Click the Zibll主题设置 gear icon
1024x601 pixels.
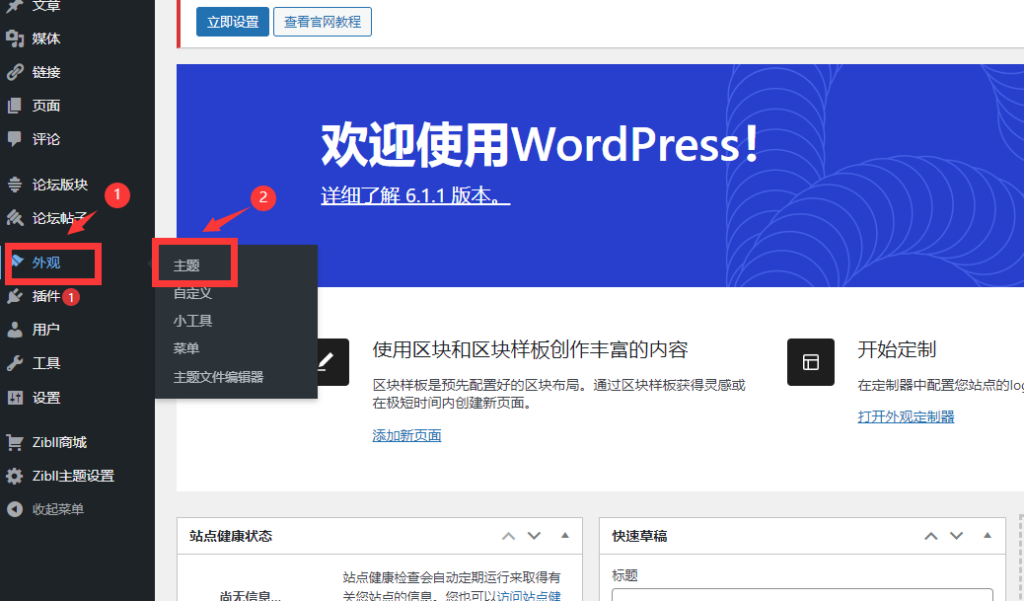15,476
